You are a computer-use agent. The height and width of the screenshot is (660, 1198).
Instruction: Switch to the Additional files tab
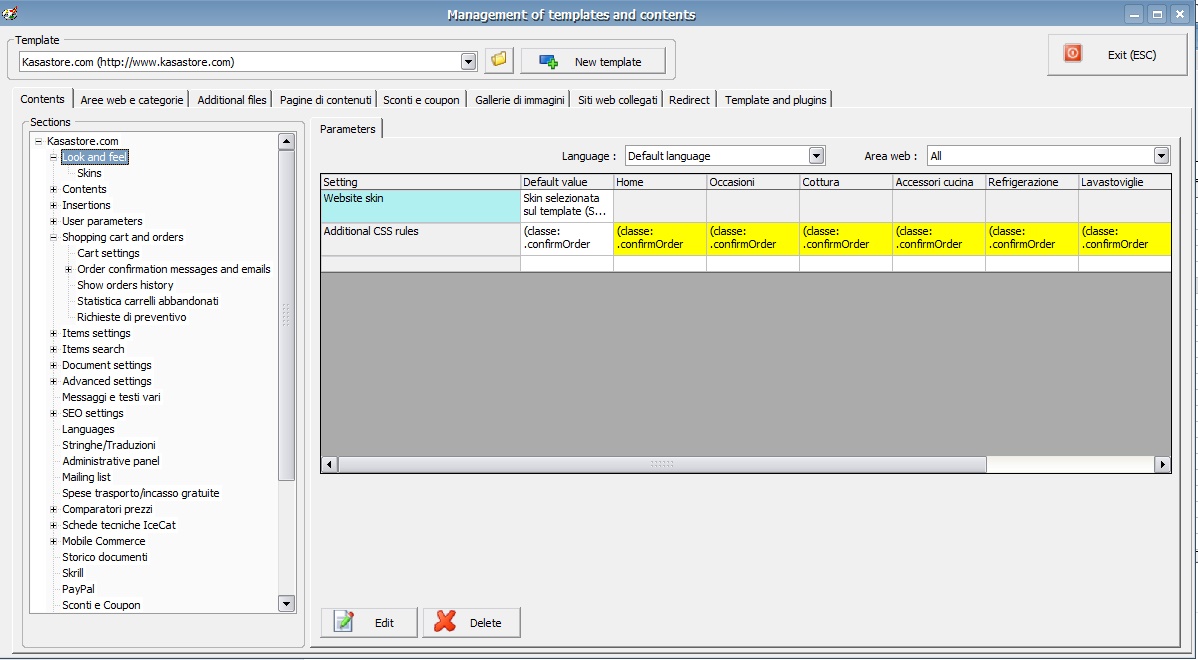[x=232, y=100]
